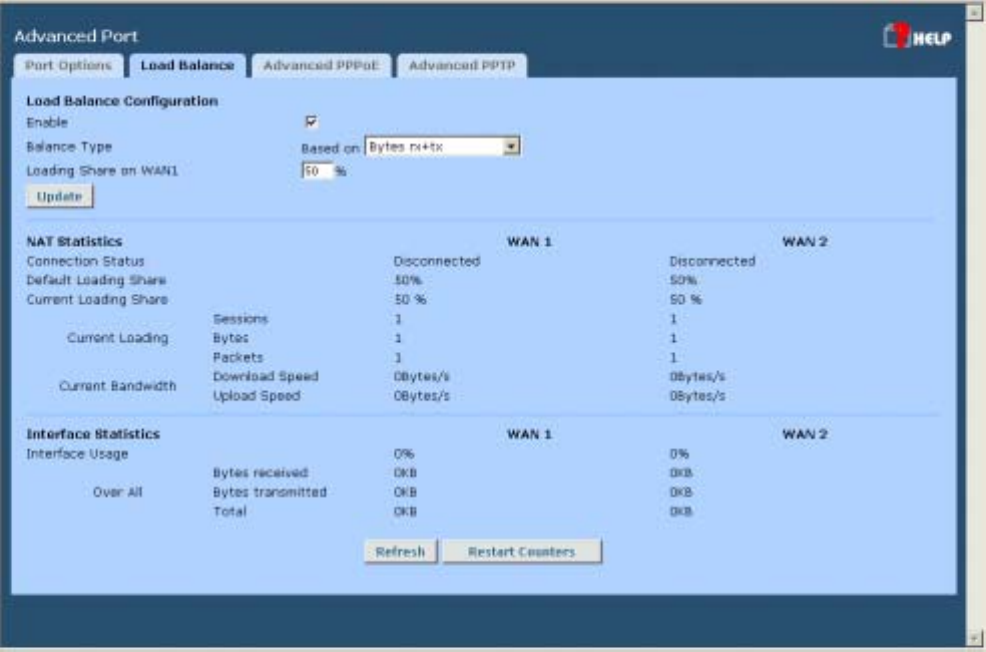Click the Connection Status label

(x=86, y=261)
